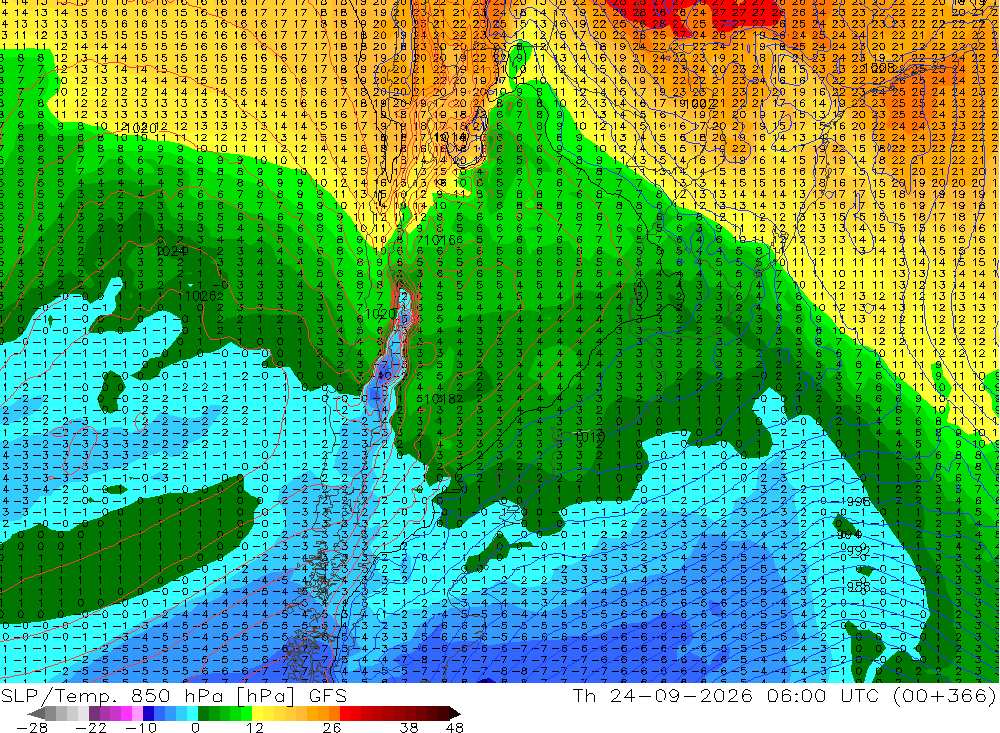
Task: Click the 988 isobar label
Action: tap(858, 586)
